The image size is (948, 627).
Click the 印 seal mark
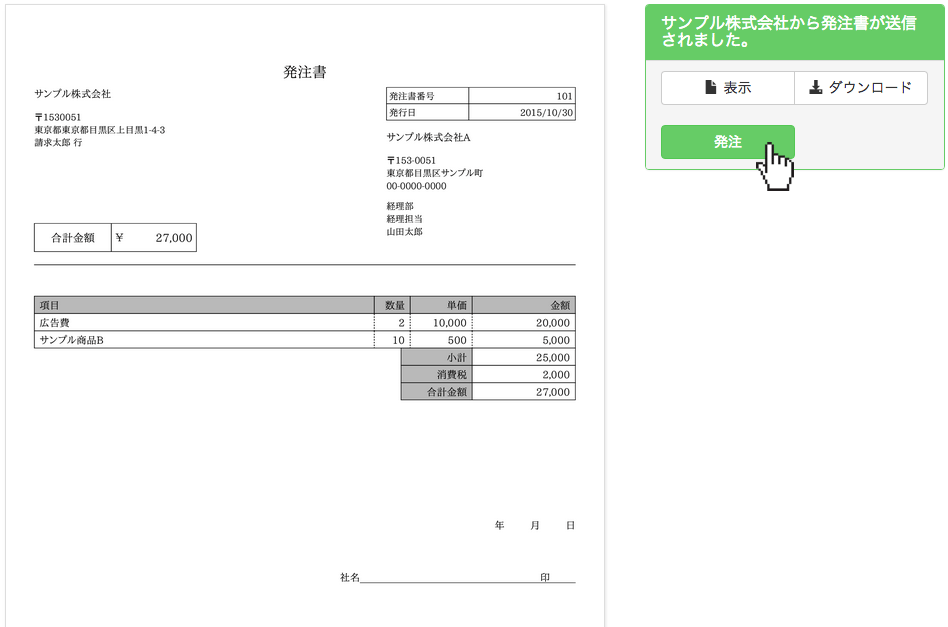545,577
